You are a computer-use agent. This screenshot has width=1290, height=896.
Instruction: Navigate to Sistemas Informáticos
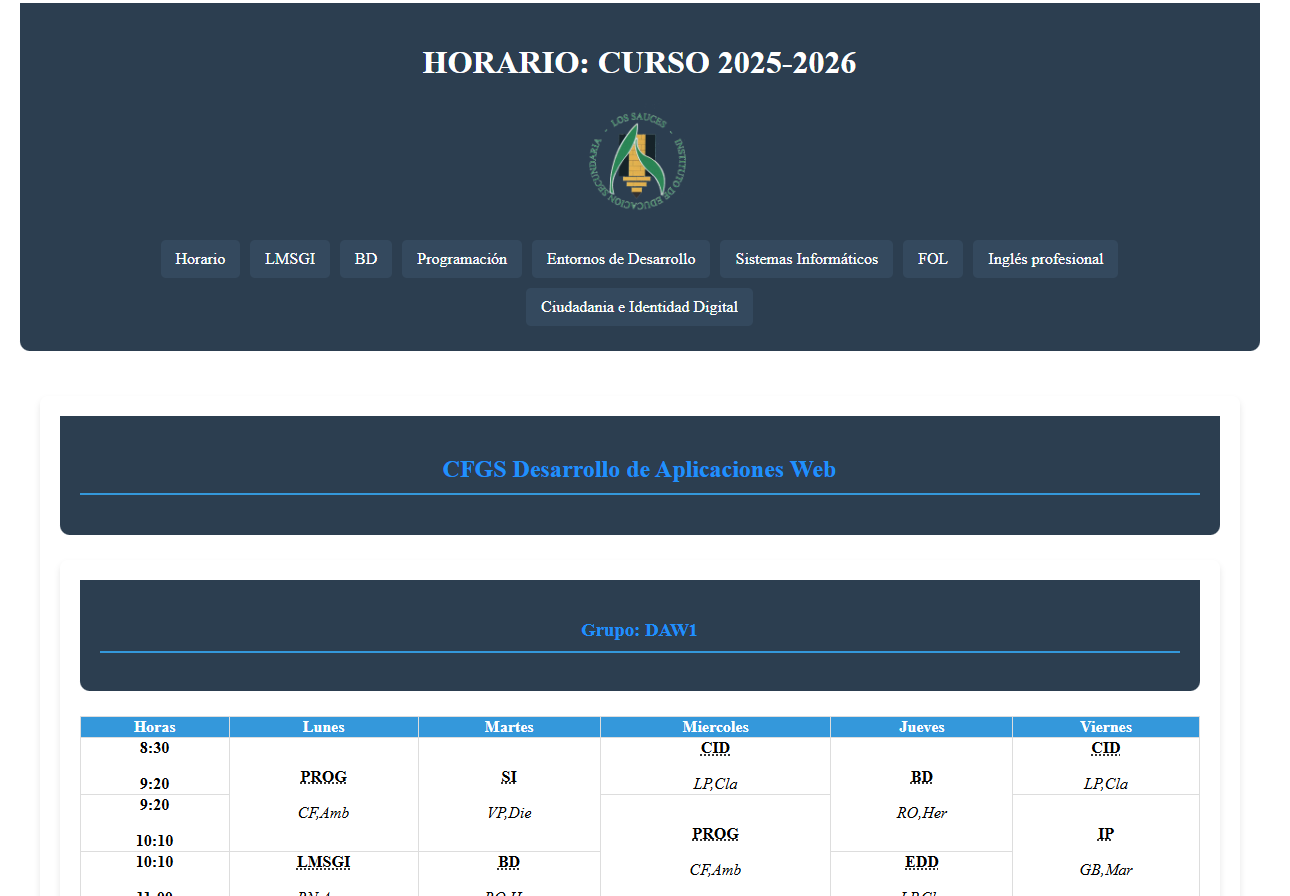tap(806, 258)
